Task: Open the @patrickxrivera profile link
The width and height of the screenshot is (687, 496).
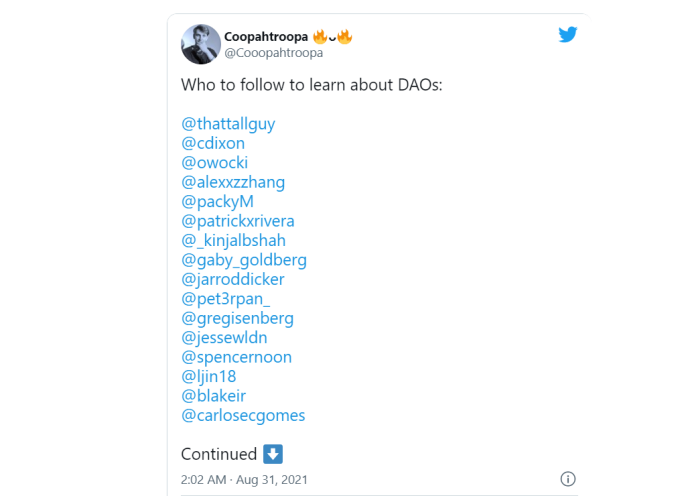Action: (x=238, y=221)
